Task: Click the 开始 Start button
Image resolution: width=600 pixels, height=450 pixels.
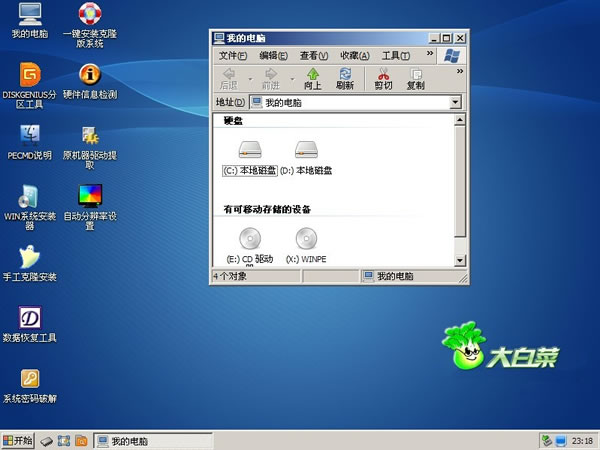Action: [18, 440]
